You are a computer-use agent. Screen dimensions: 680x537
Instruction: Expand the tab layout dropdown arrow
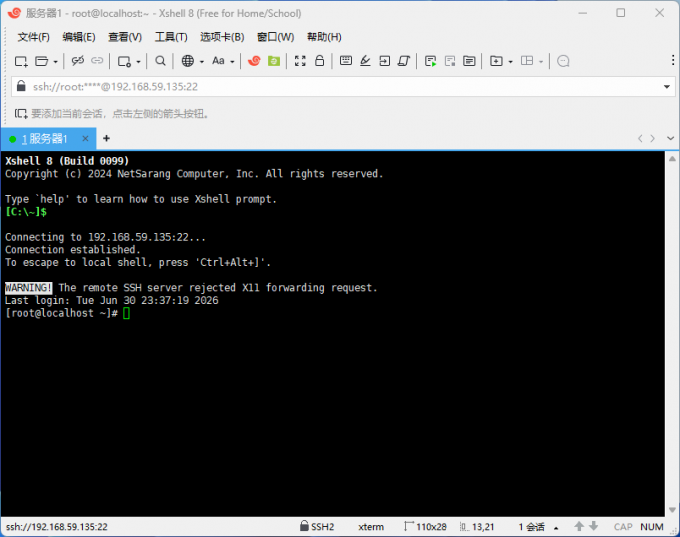pyautogui.click(x=541, y=62)
